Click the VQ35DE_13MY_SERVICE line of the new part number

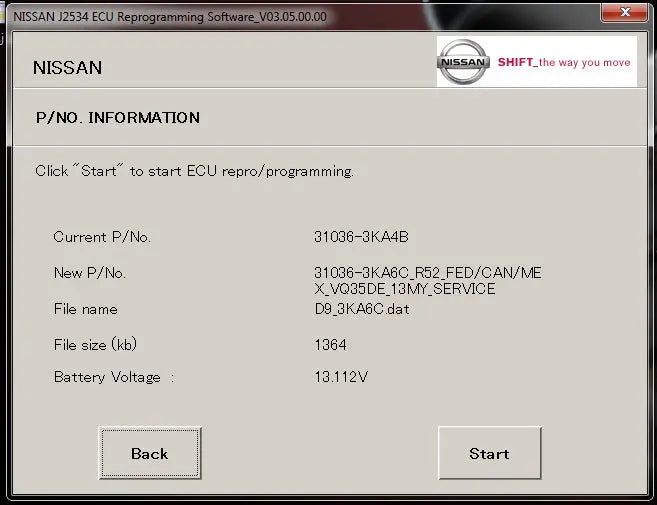[404, 289]
